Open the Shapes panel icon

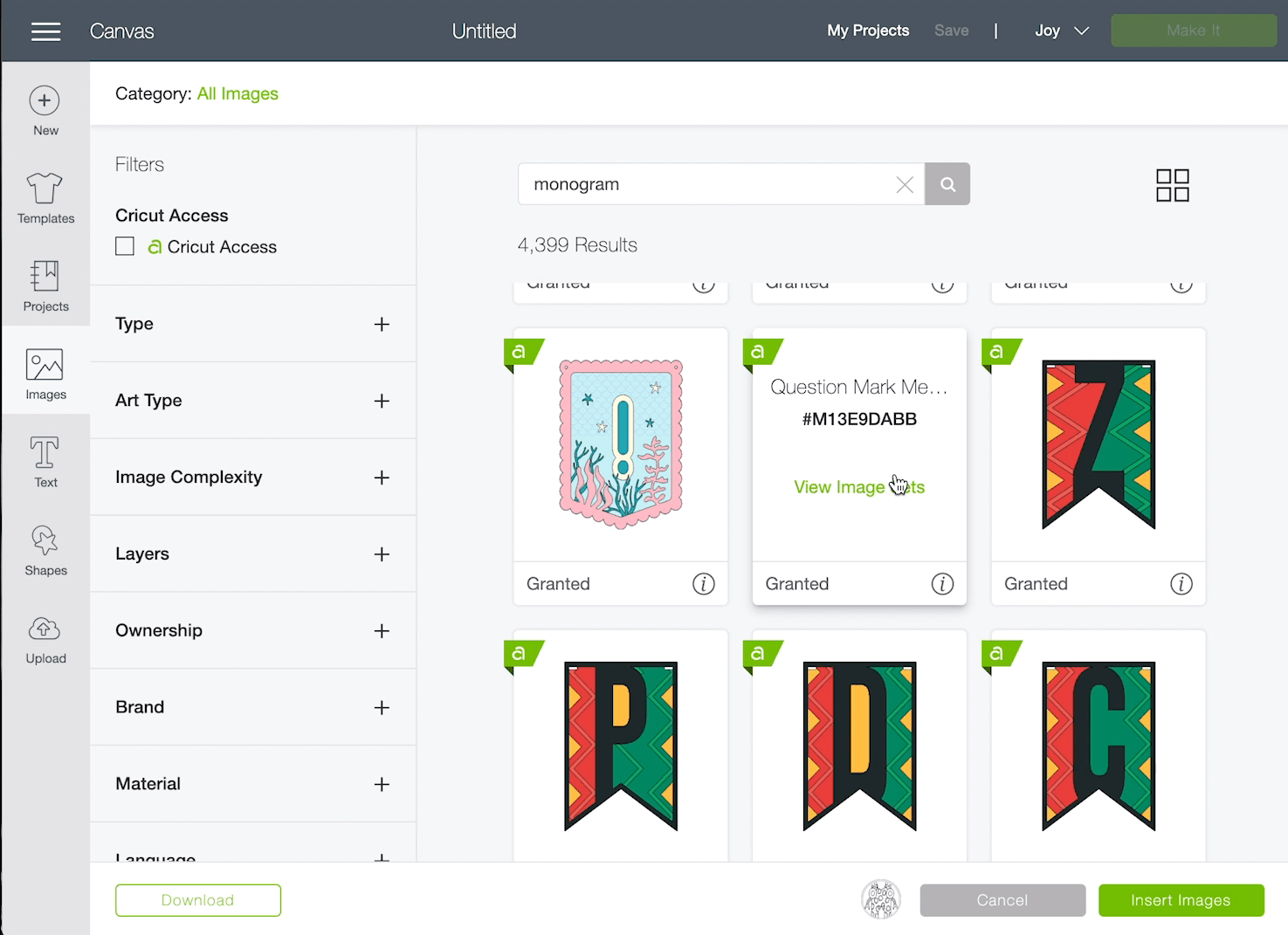tap(45, 540)
